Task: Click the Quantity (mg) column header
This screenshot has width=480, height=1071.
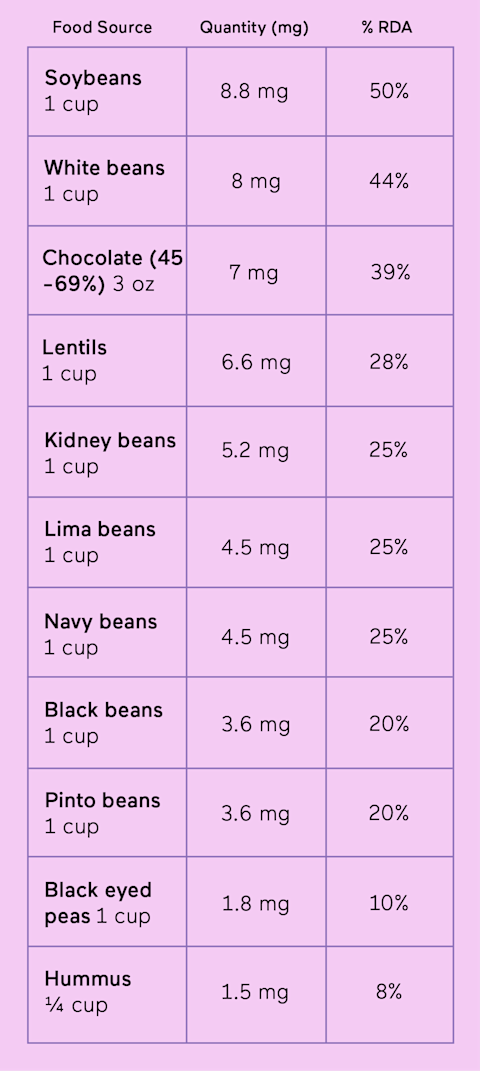Action: [254, 28]
